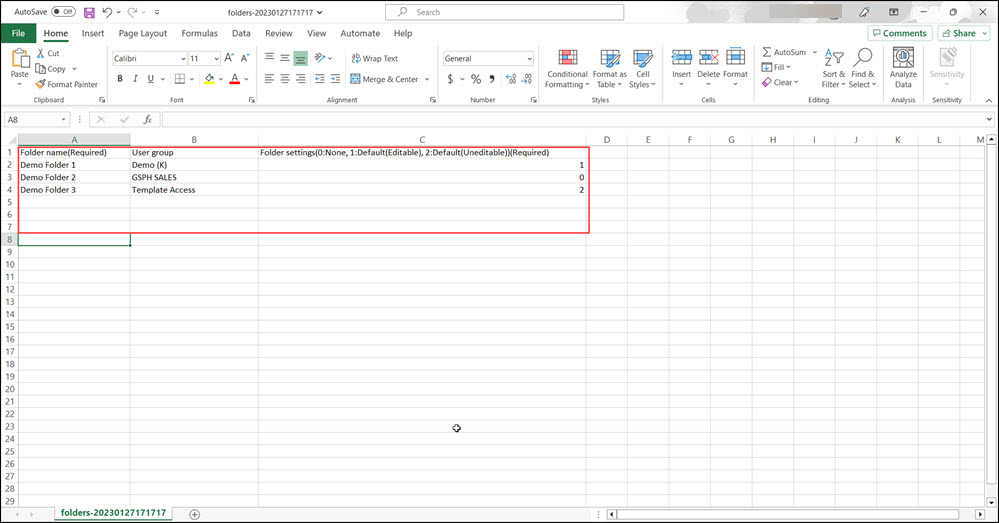This screenshot has width=999, height=523.
Task: Toggle Align Left button
Action: tap(270, 79)
